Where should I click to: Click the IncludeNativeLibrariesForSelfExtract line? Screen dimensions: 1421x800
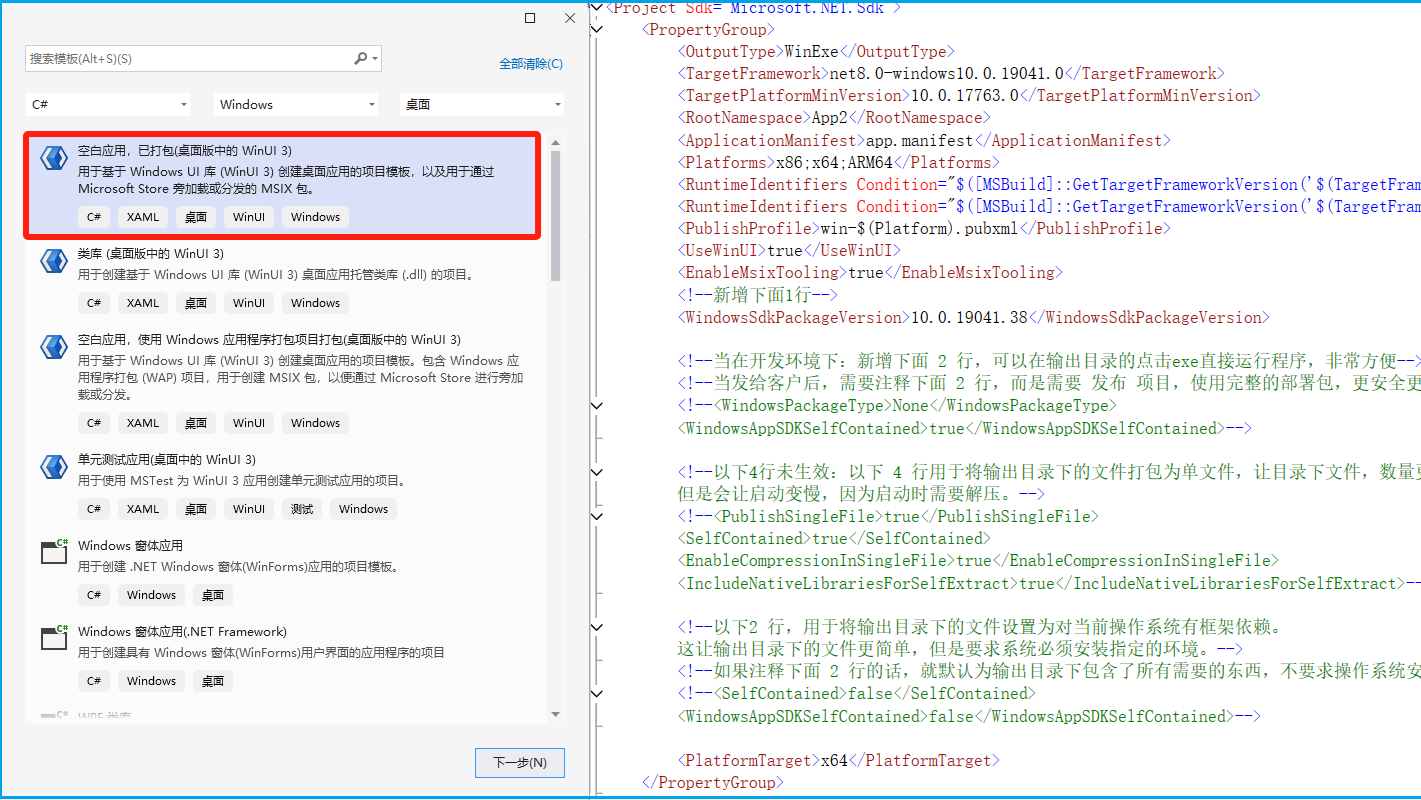point(1049,583)
